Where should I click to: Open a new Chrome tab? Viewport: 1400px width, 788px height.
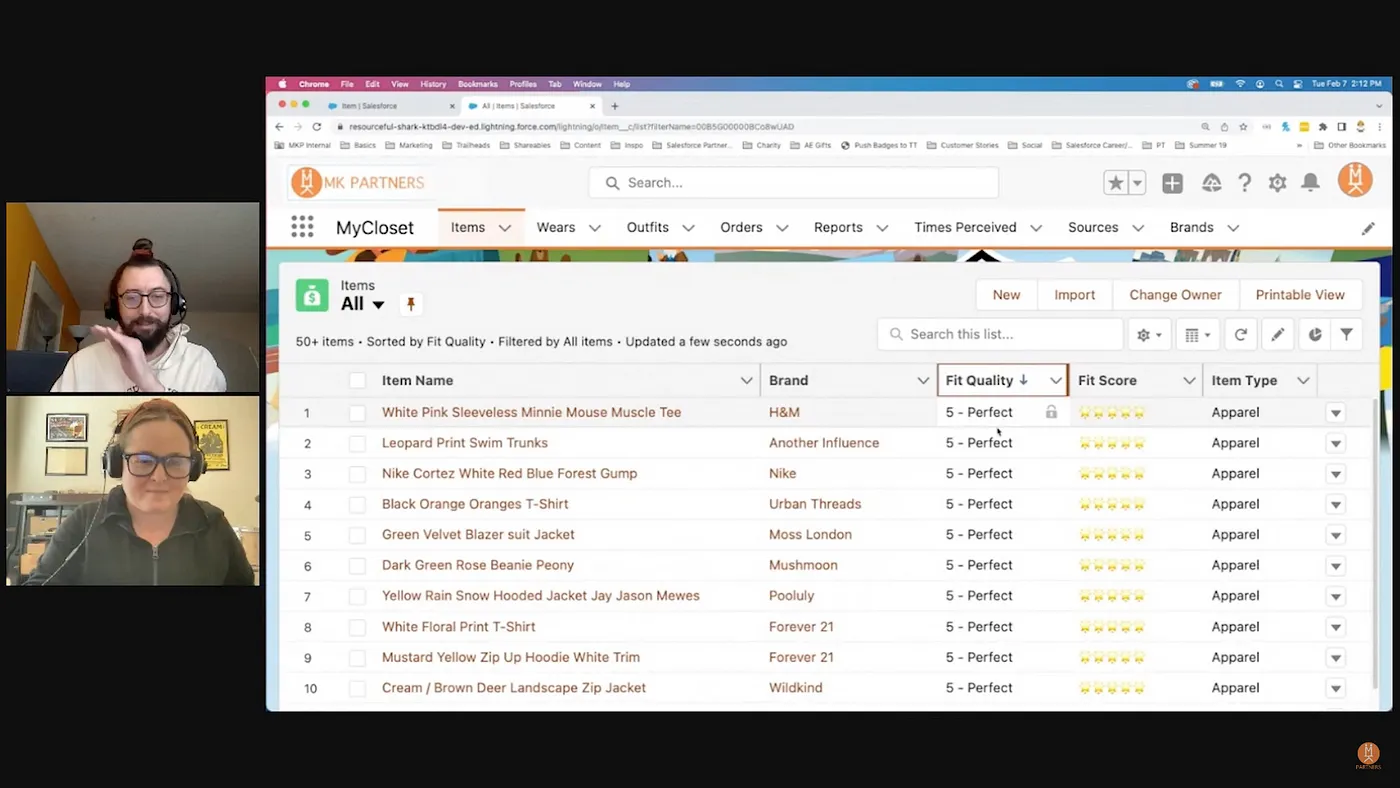click(x=615, y=106)
